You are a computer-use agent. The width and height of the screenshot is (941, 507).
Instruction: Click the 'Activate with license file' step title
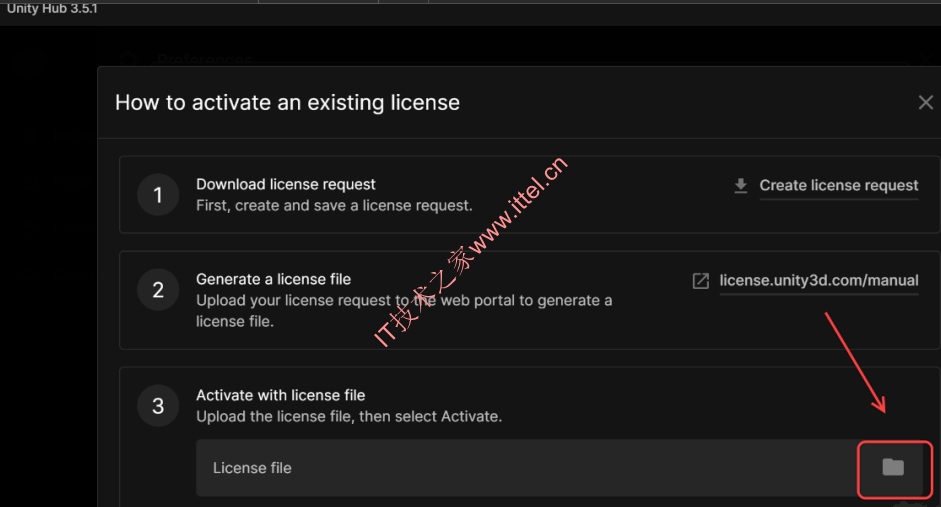(x=280, y=395)
